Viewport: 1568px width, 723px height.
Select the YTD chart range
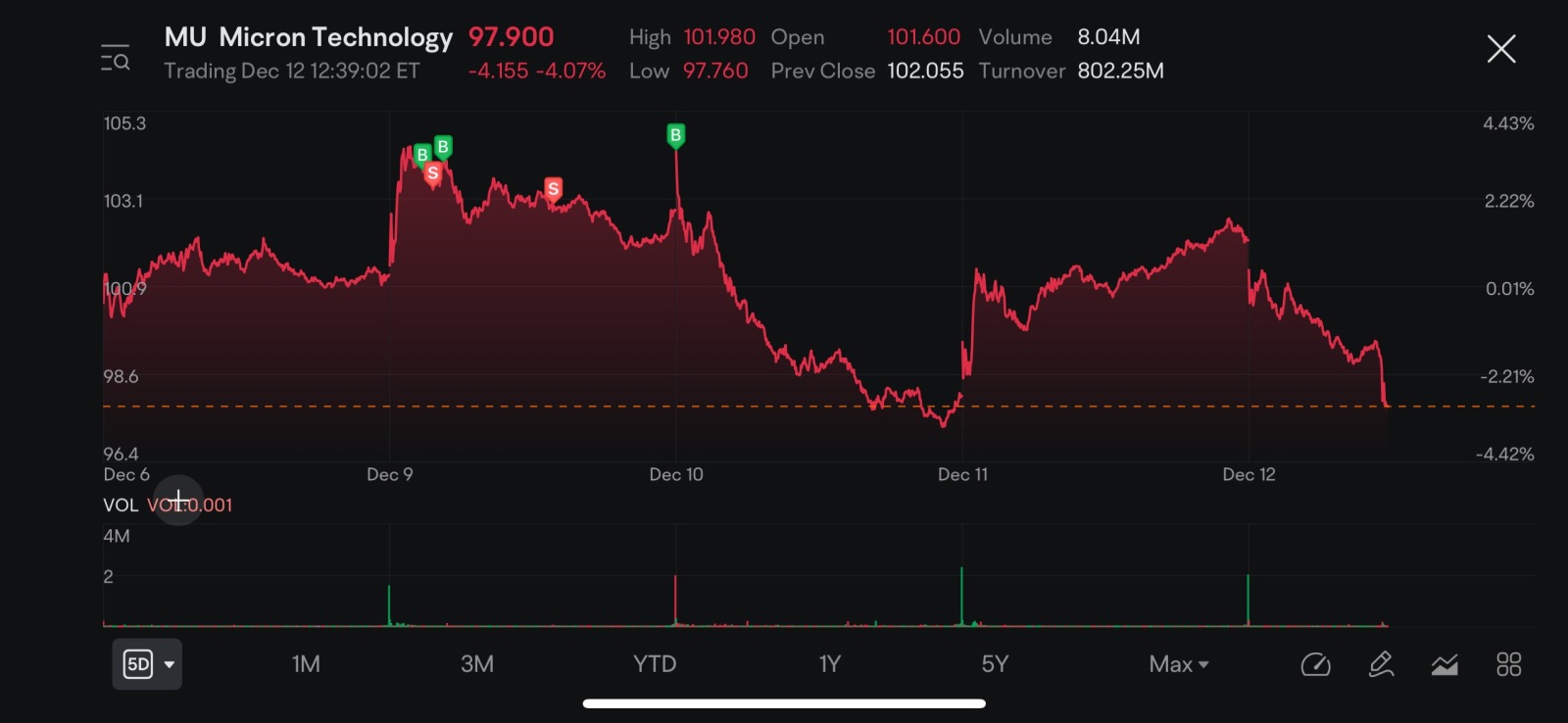point(655,664)
